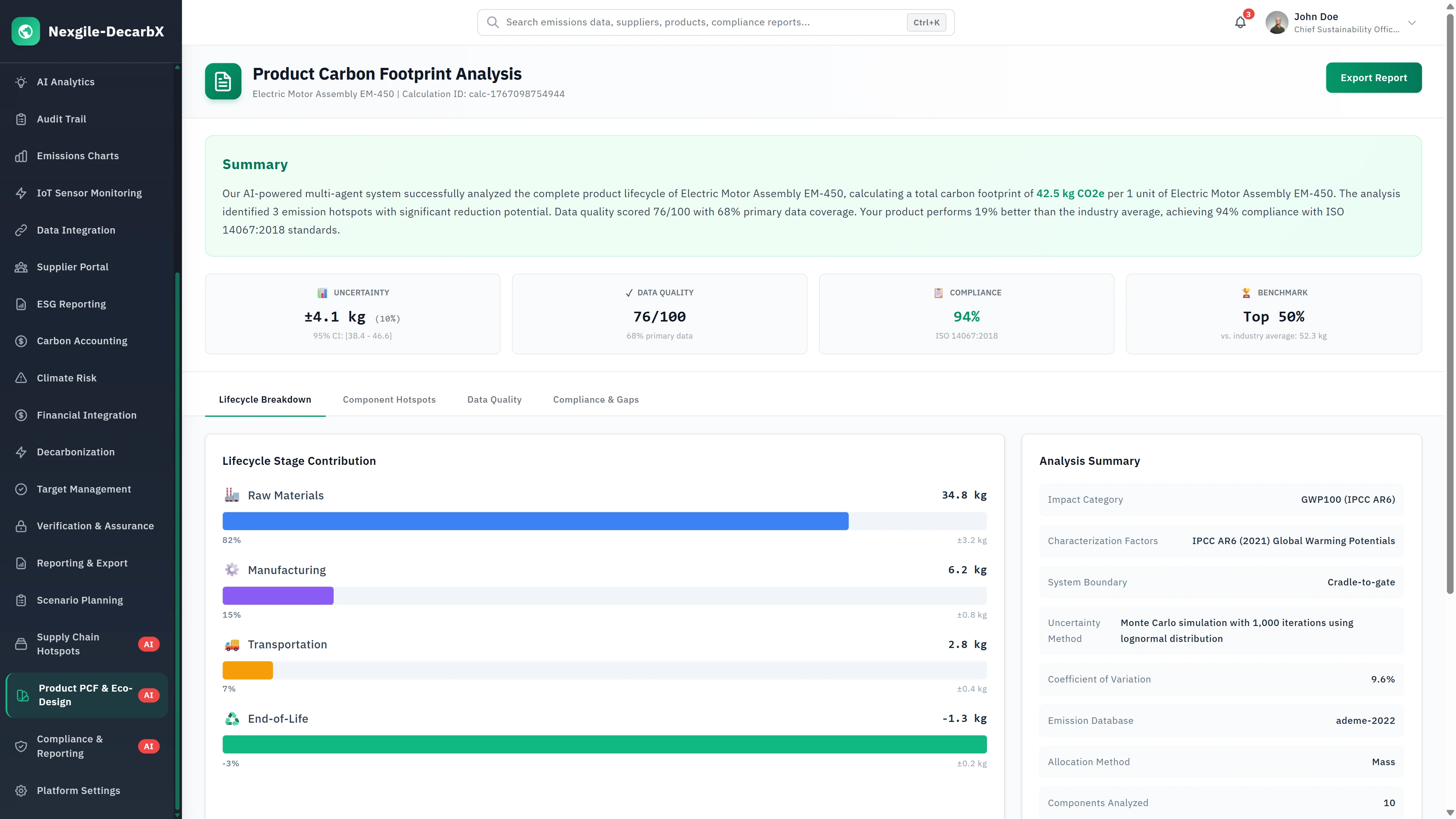The image size is (1456, 819).
Task: Open the Climate Risk section
Action: (66, 378)
